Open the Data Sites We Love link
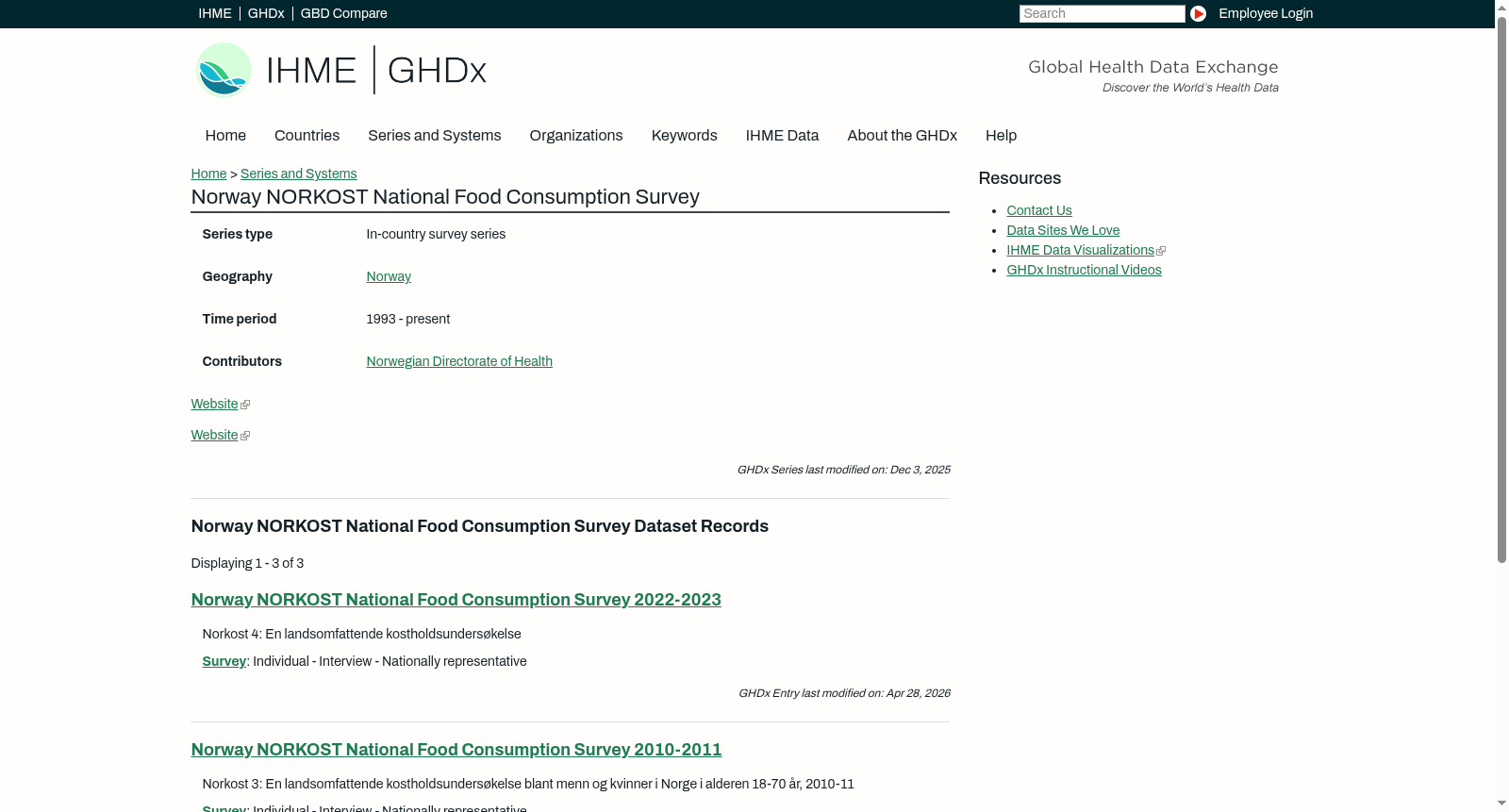Viewport: 1509px width, 812px height. point(1063,230)
